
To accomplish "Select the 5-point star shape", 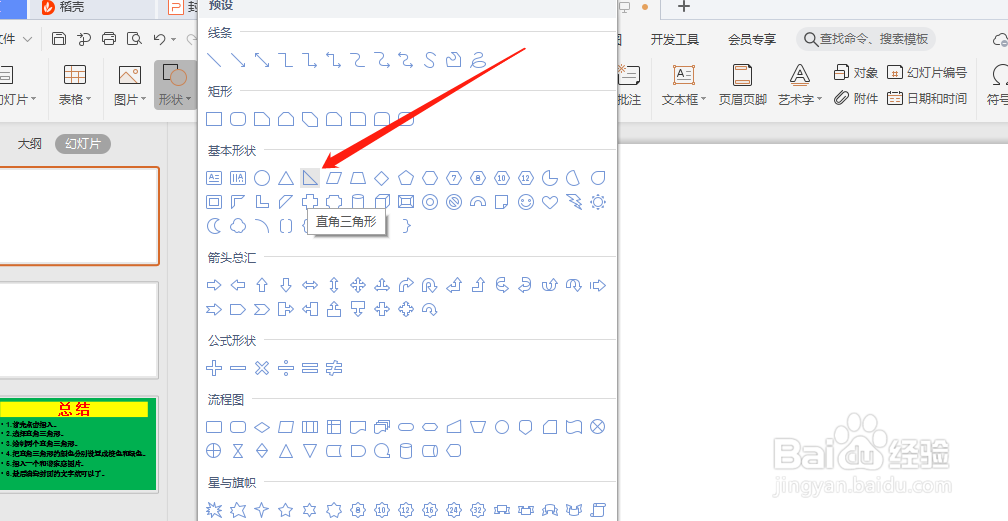I will click(x=286, y=510).
